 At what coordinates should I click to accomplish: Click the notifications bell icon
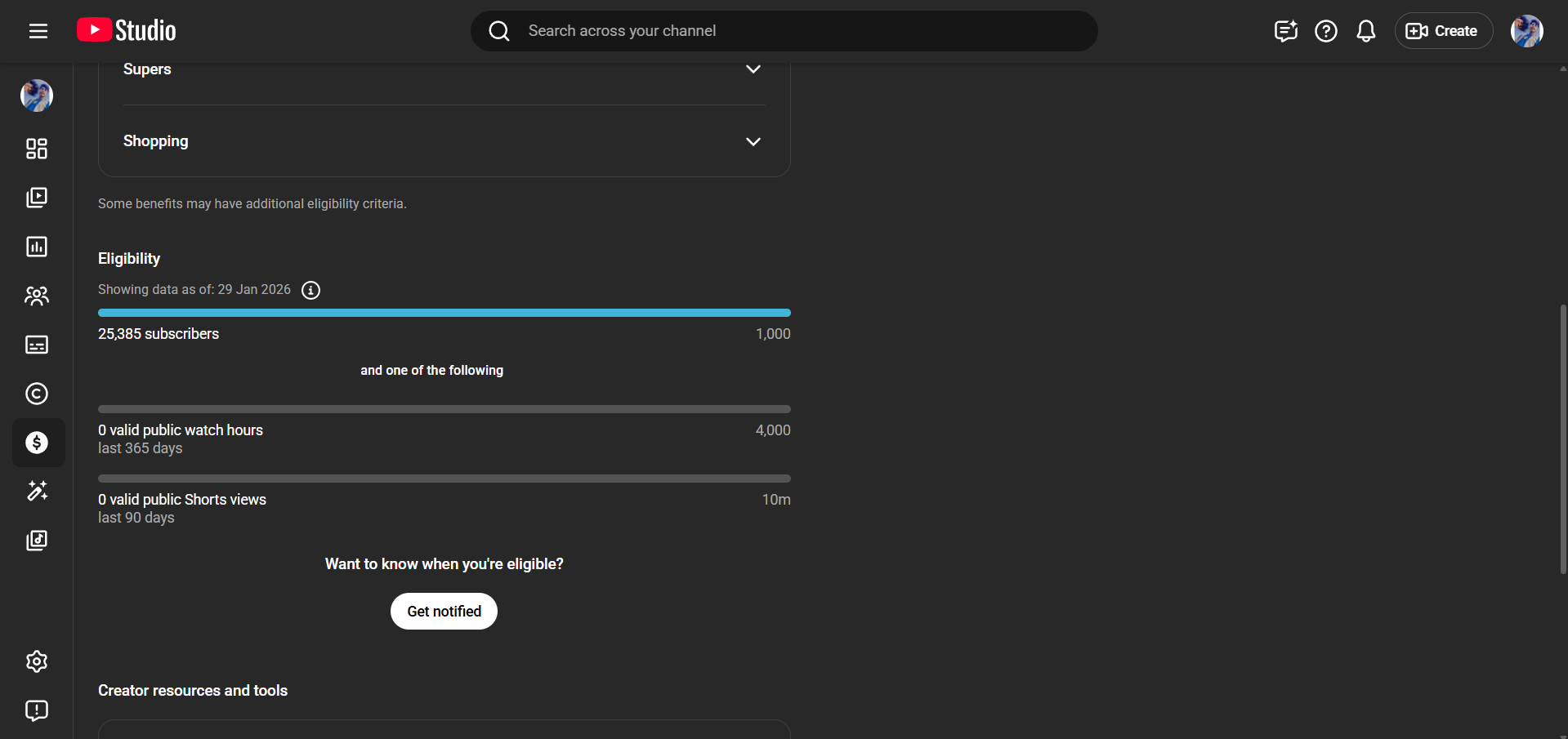(1365, 31)
